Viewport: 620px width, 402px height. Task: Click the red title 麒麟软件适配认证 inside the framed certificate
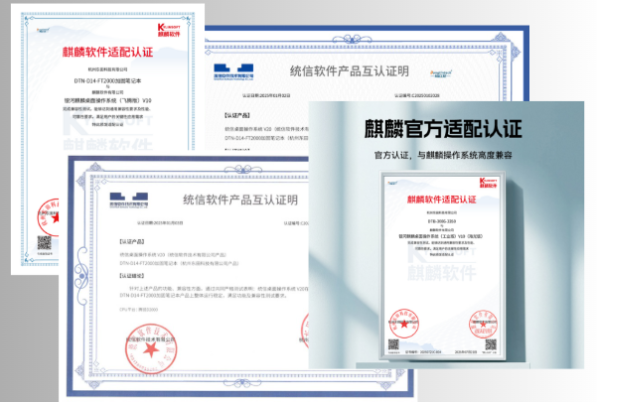coord(442,199)
